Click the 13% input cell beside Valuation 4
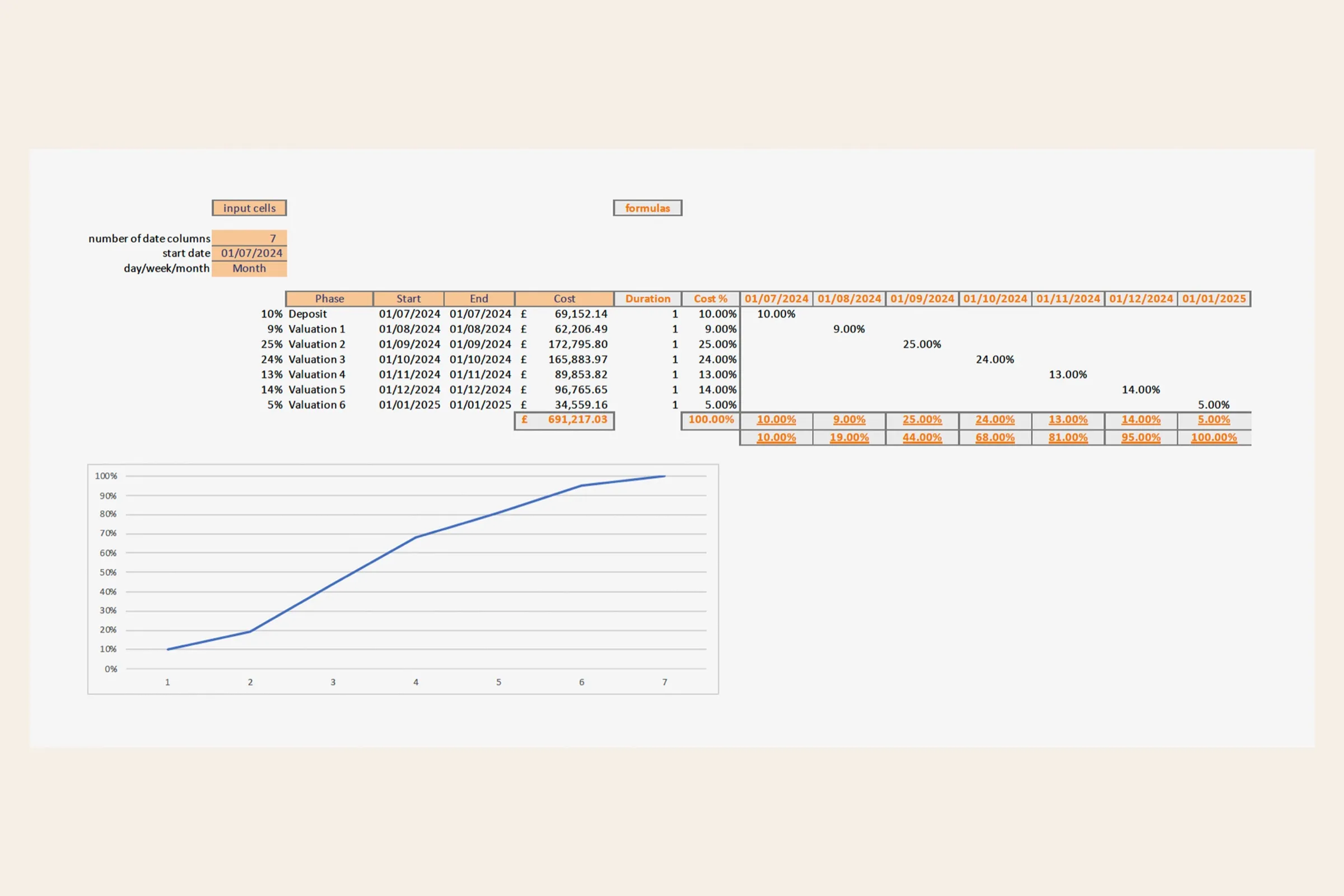 click(x=272, y=375)
